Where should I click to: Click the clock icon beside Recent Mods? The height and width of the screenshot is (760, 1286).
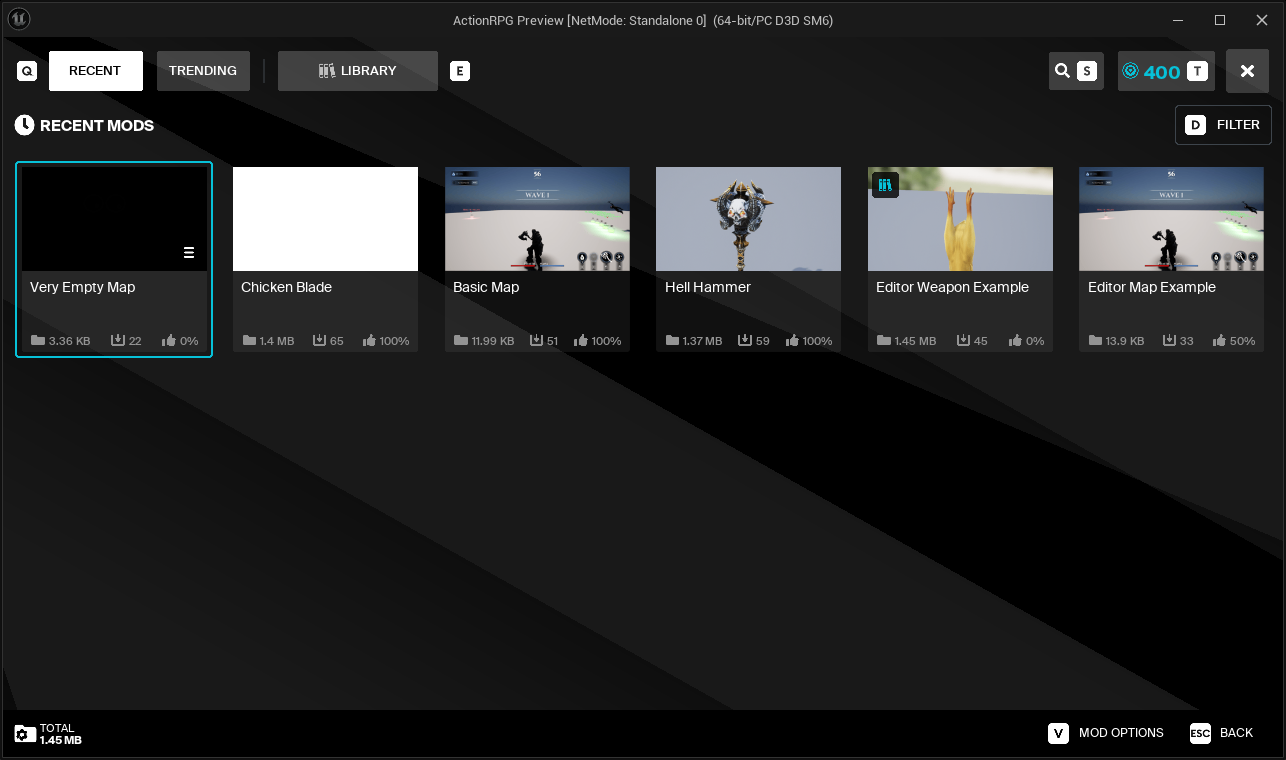click(24, 125)
